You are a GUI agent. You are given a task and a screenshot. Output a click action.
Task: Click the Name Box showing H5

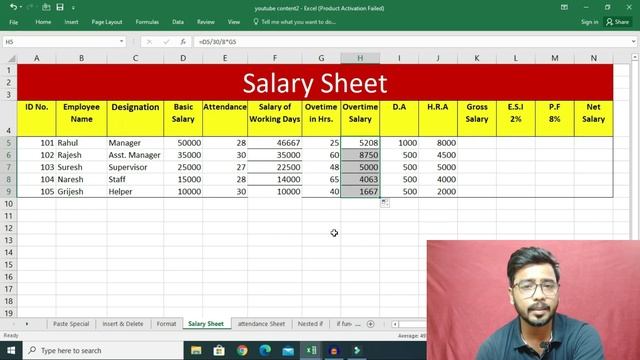[x=60, y=42]
